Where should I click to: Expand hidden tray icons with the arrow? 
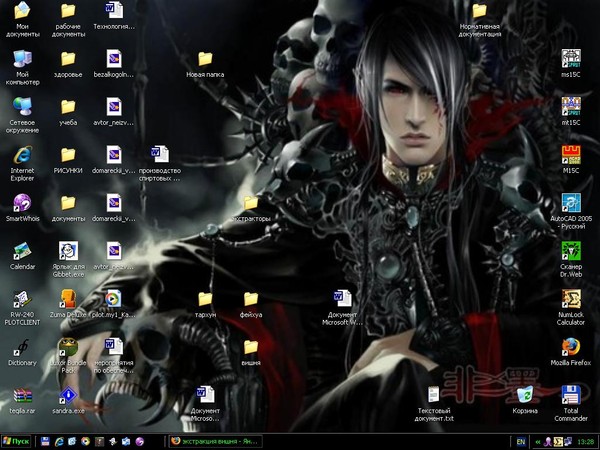tap(538, 442)
